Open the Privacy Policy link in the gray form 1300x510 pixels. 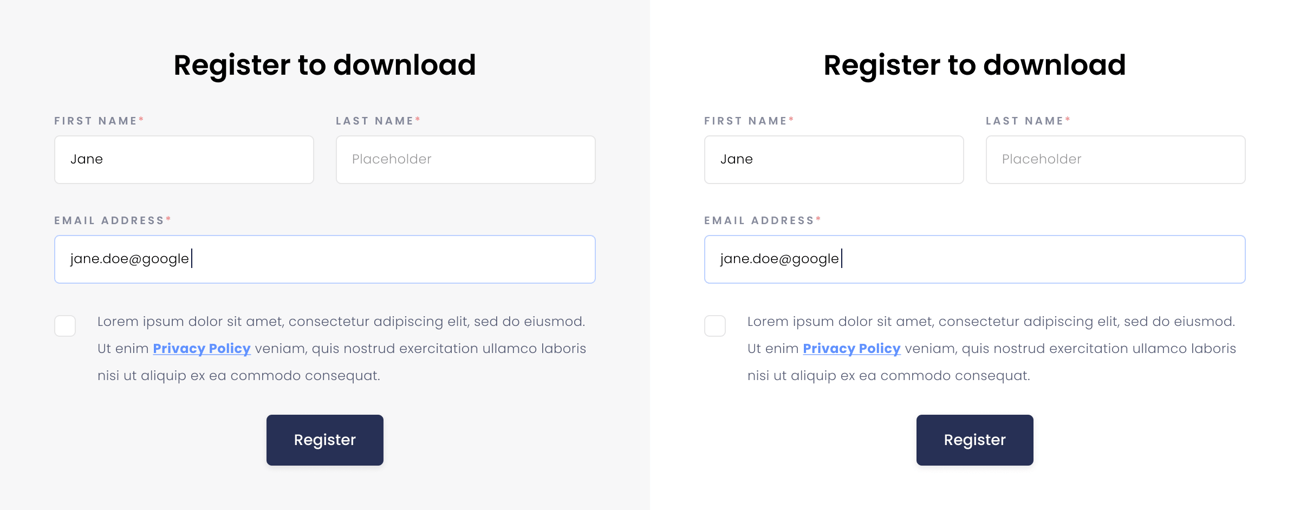click(x=201, y=349)
